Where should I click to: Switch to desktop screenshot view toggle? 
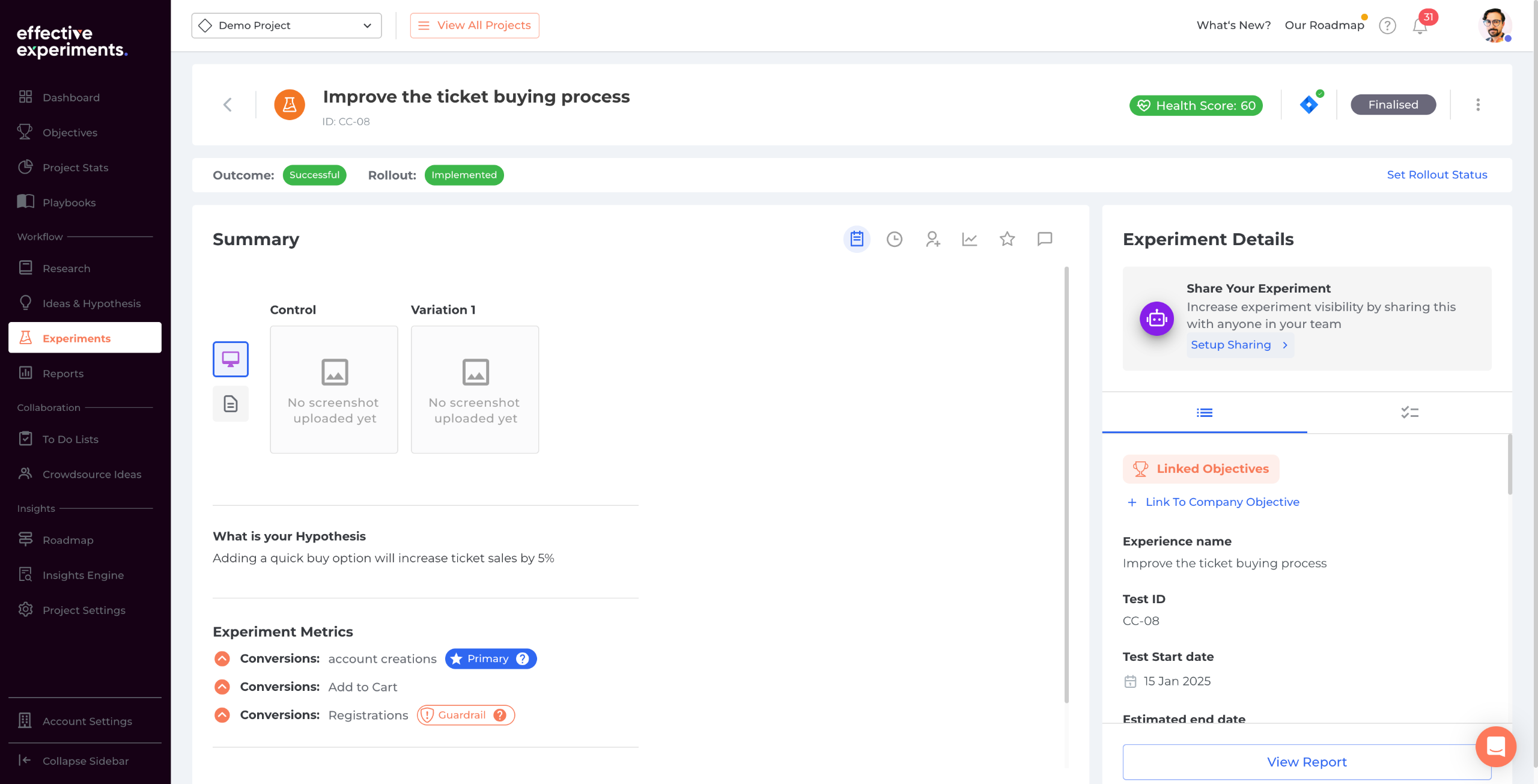coord(231,359)
